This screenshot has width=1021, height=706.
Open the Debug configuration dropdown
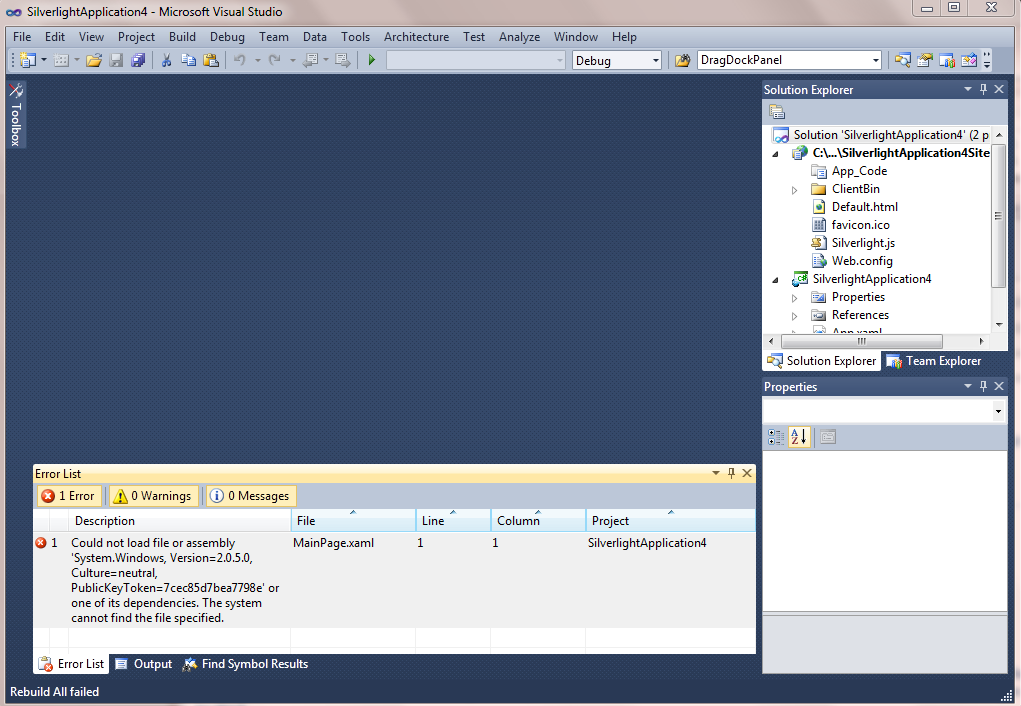click(x=656, y=61)
